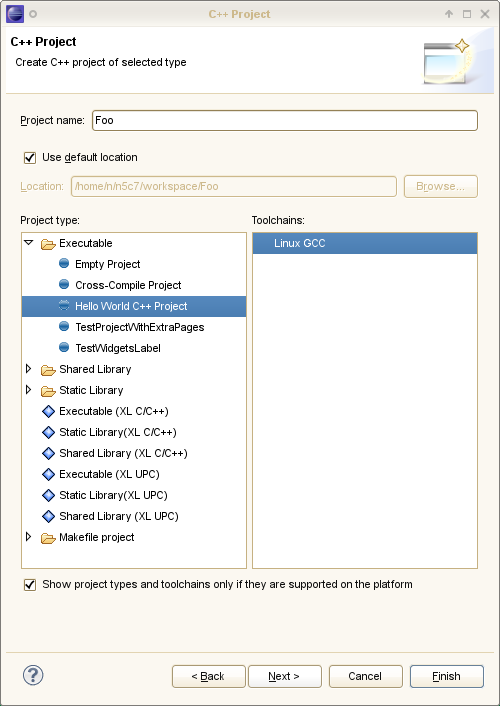Select the Static Library folder label
Screen dimensions: 500x706
[91, 390]
